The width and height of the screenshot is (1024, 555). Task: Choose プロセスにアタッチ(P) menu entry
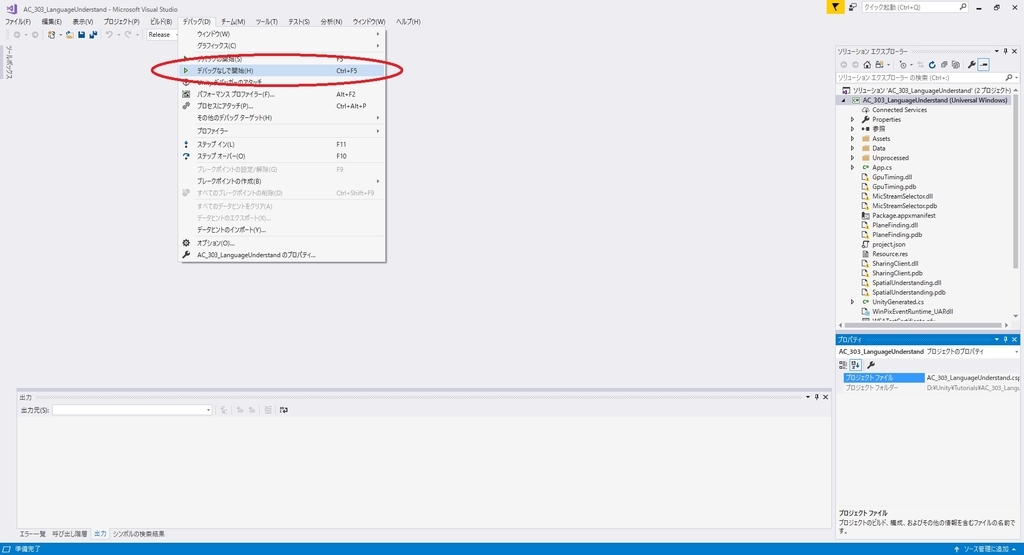(x=282, y=106)
